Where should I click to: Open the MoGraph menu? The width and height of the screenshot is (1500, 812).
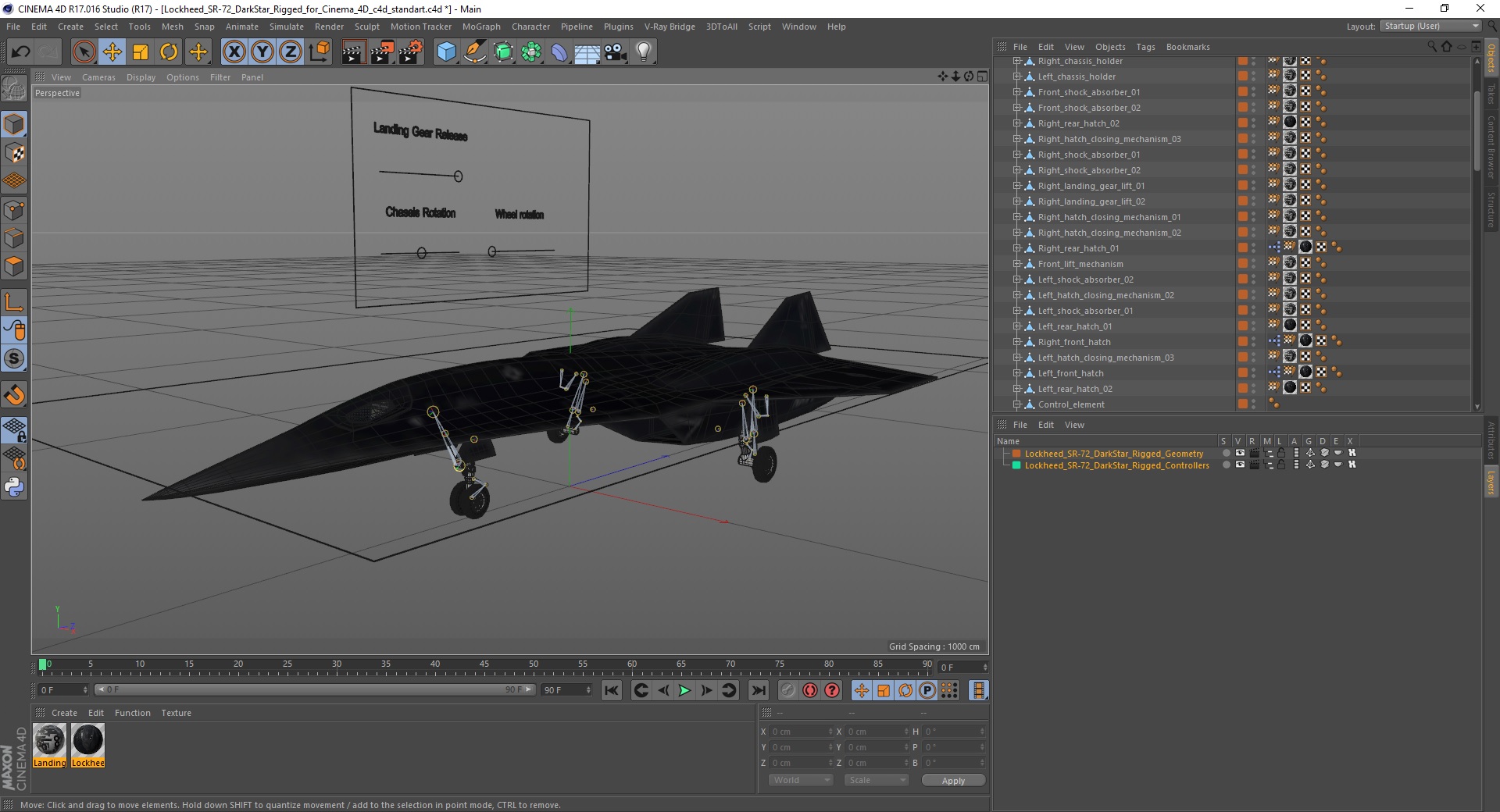pos(481,27)
